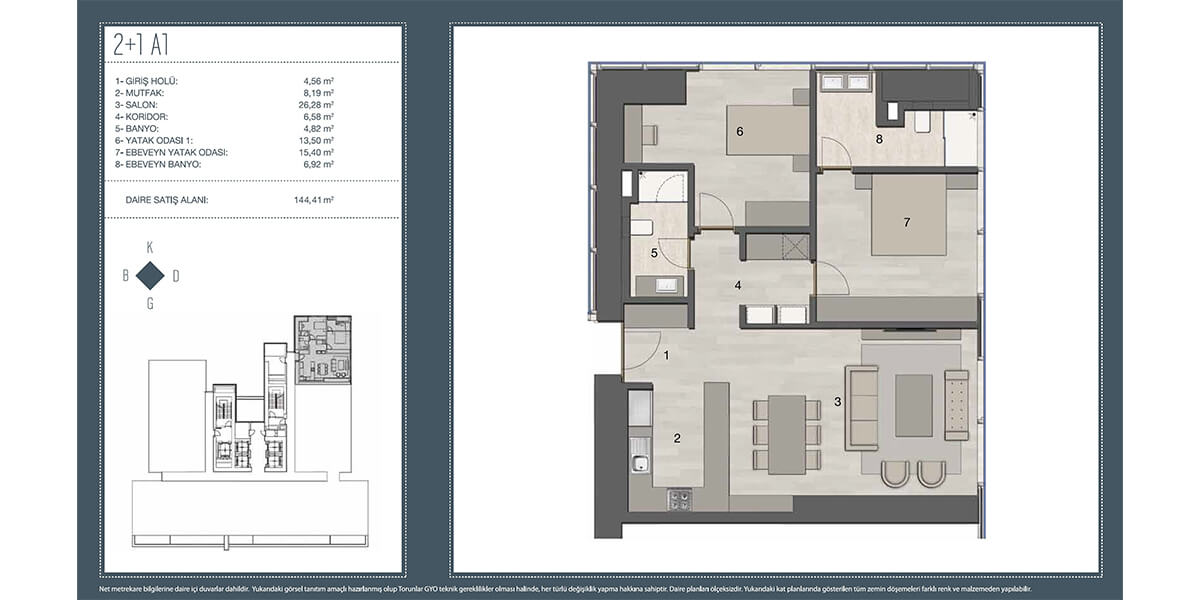Select the dining table in the salon
The width and height of the screenshot is (1200, 600).
click(787, 435)
